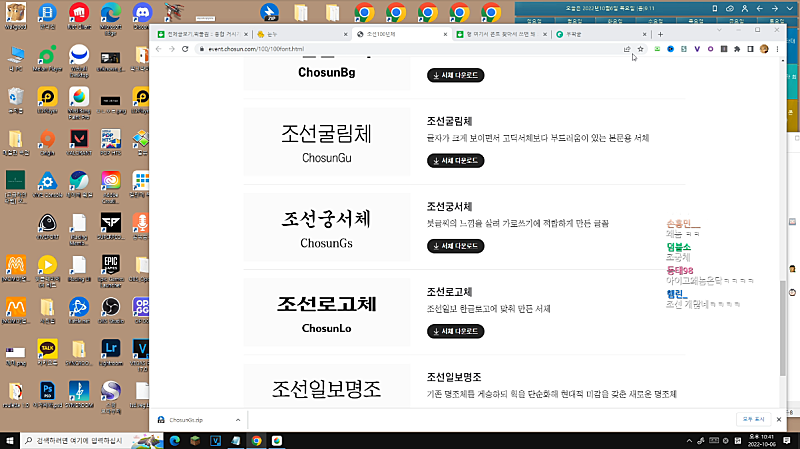Click the purple V extension icon

tap(697, 49)
